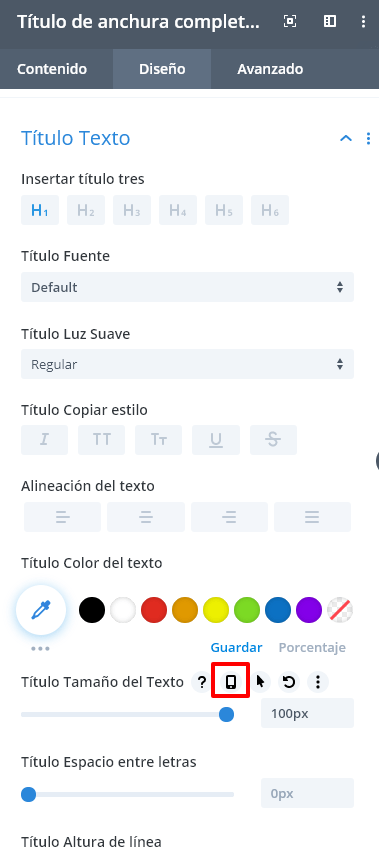Click the expand-to-fullscreen icon in the header
The width and height of the screenshot is (379, 857).
(289, 21)
